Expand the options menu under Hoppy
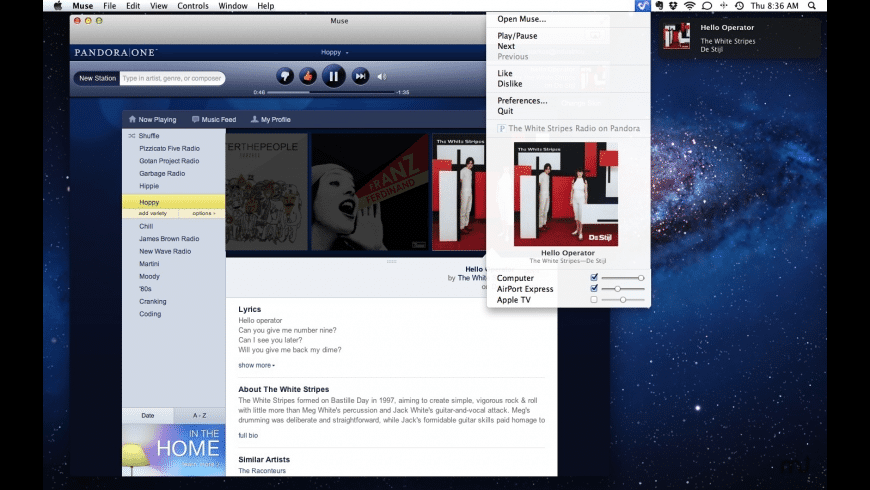The width and height of the screenshot is (870, 490). tap(203, 213)
